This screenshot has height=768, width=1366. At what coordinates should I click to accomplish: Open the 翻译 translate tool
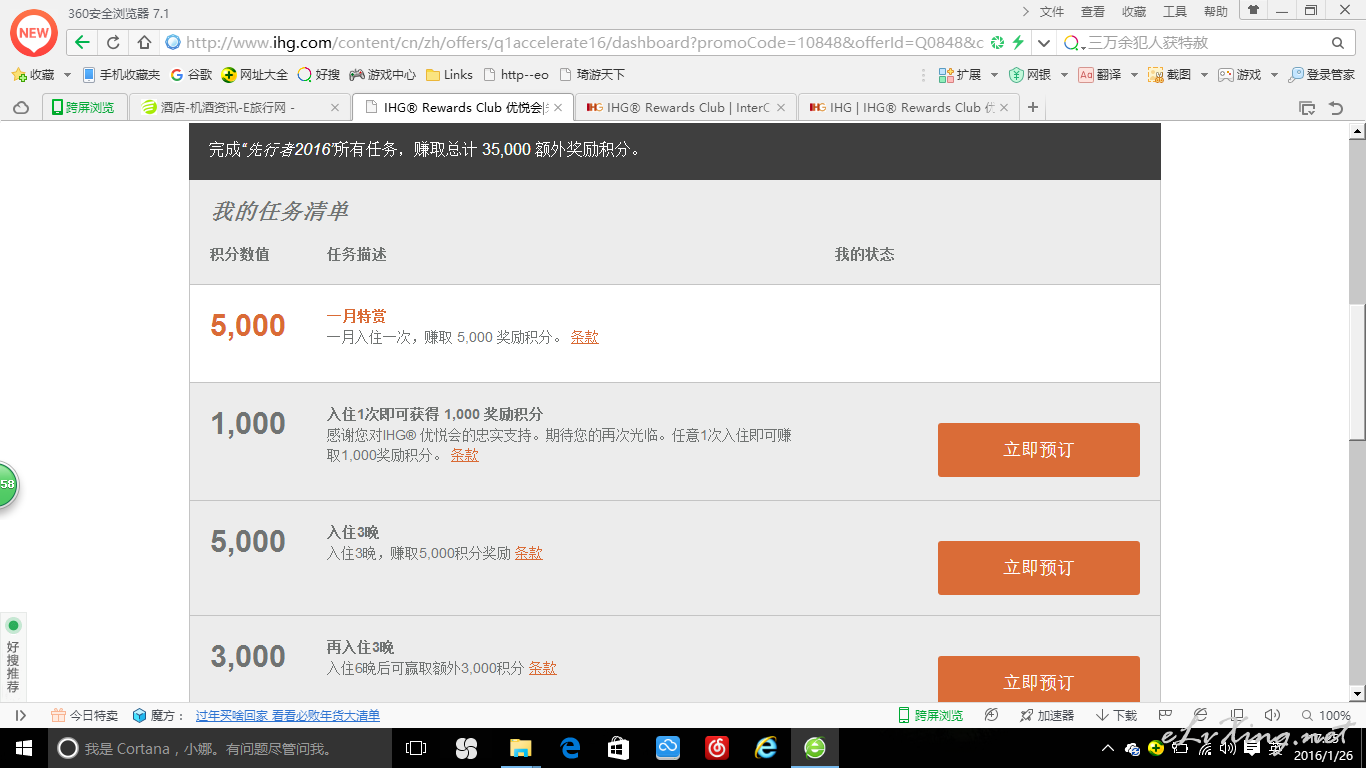[1100, 75]
